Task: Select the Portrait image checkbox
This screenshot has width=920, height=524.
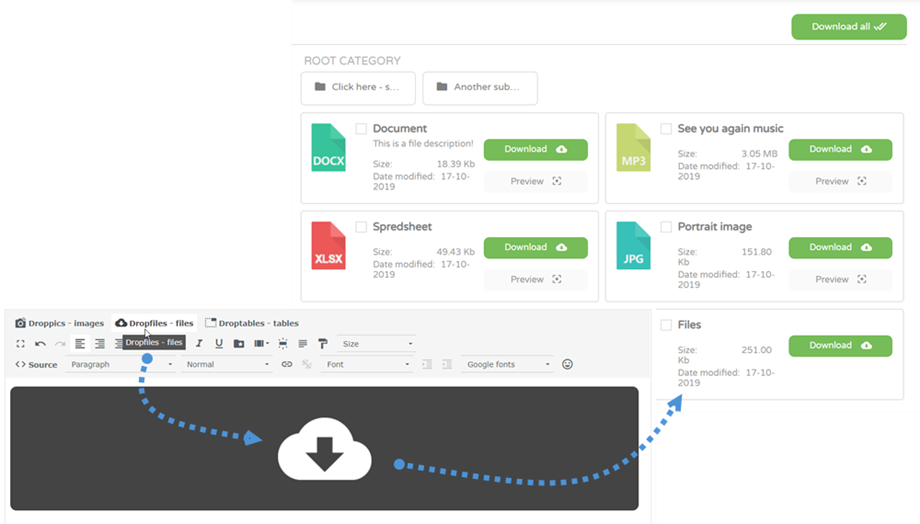Action: pos(666,227)
